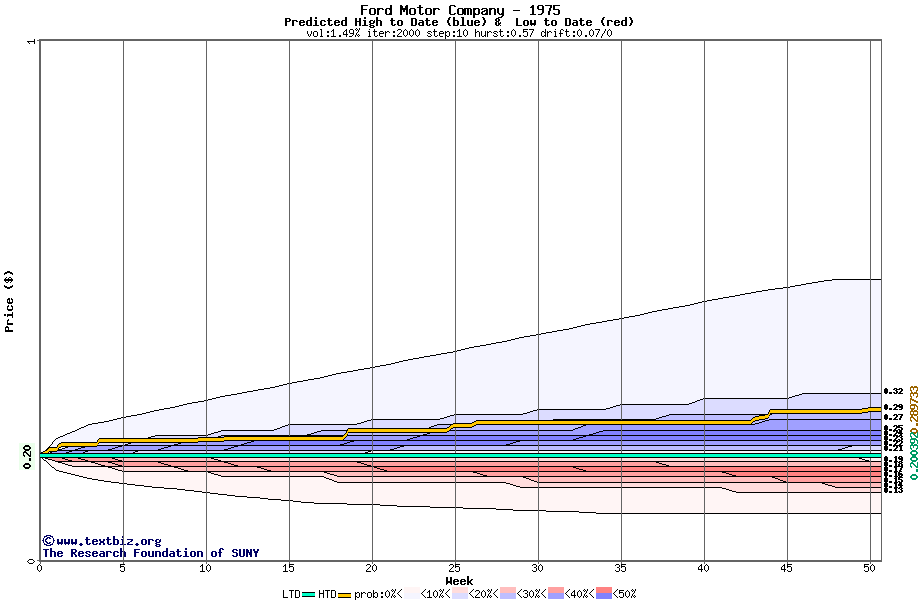This screenshot has height=600, width=920.
Task: Click swatch between '<20%<' and '<30%<'
Action: pyautogui.click(x=508, y=594)
